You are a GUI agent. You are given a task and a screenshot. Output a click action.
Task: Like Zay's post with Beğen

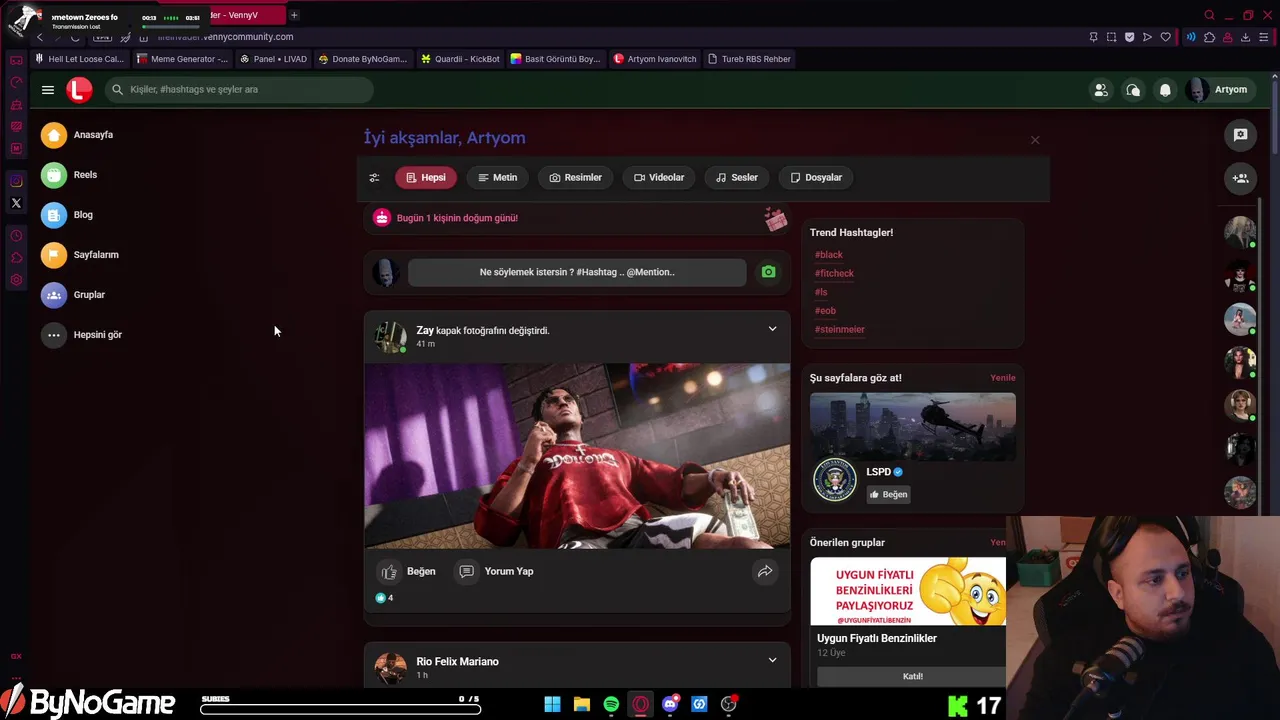coord(408,572)
